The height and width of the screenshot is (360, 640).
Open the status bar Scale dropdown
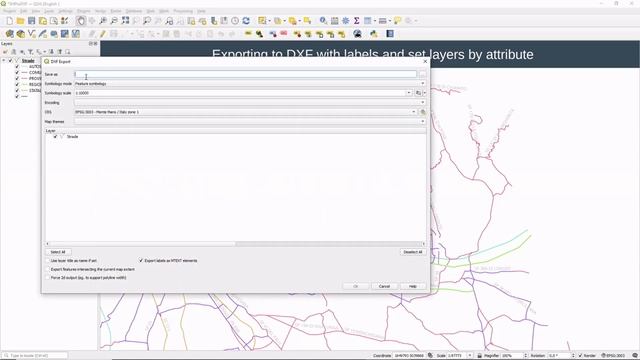pyautogui.click(x=470, y=356)
